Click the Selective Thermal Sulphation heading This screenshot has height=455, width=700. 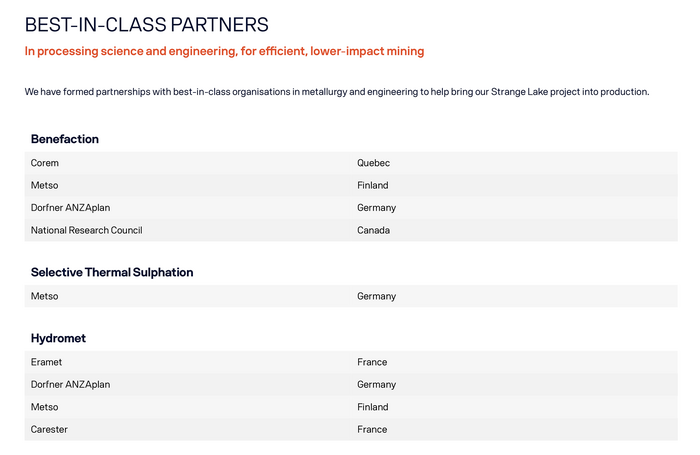pos(112,272)
